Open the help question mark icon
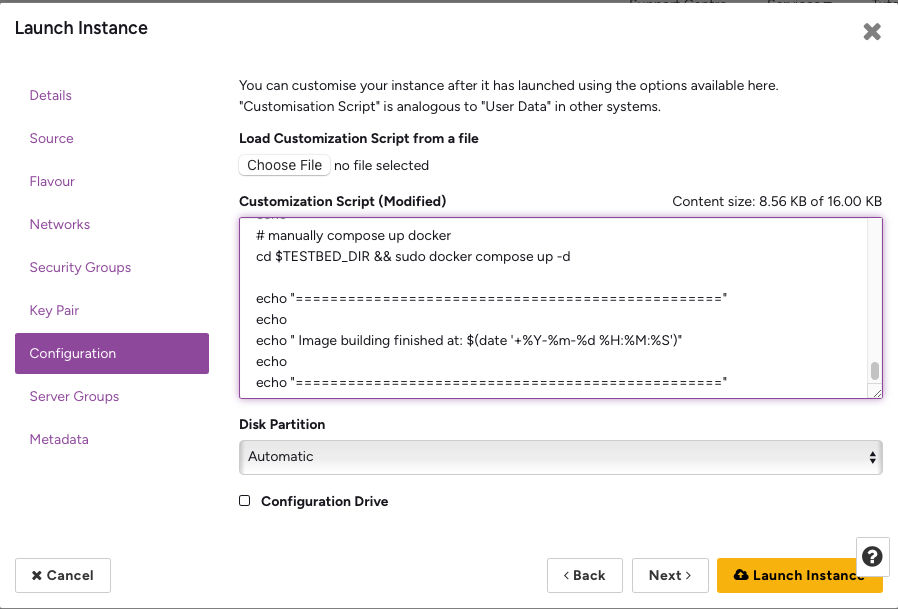 pyautogui.click(x=872, y=556)
